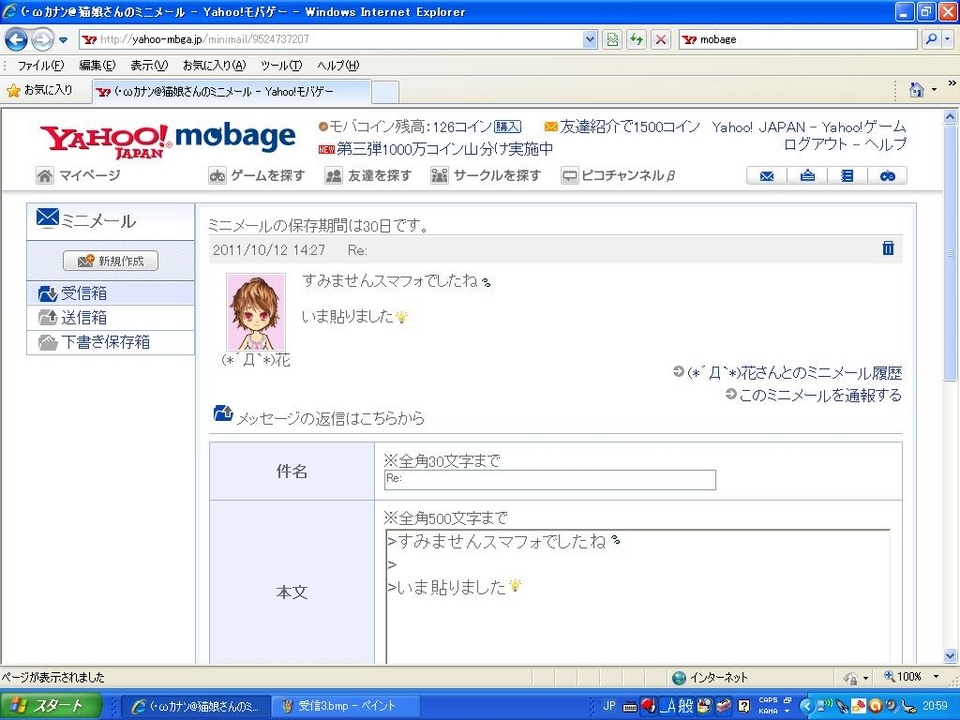Screen dimensions: 960x720
Task: Click the page scrollbar up arrow
Action: (x=950, y=116)
